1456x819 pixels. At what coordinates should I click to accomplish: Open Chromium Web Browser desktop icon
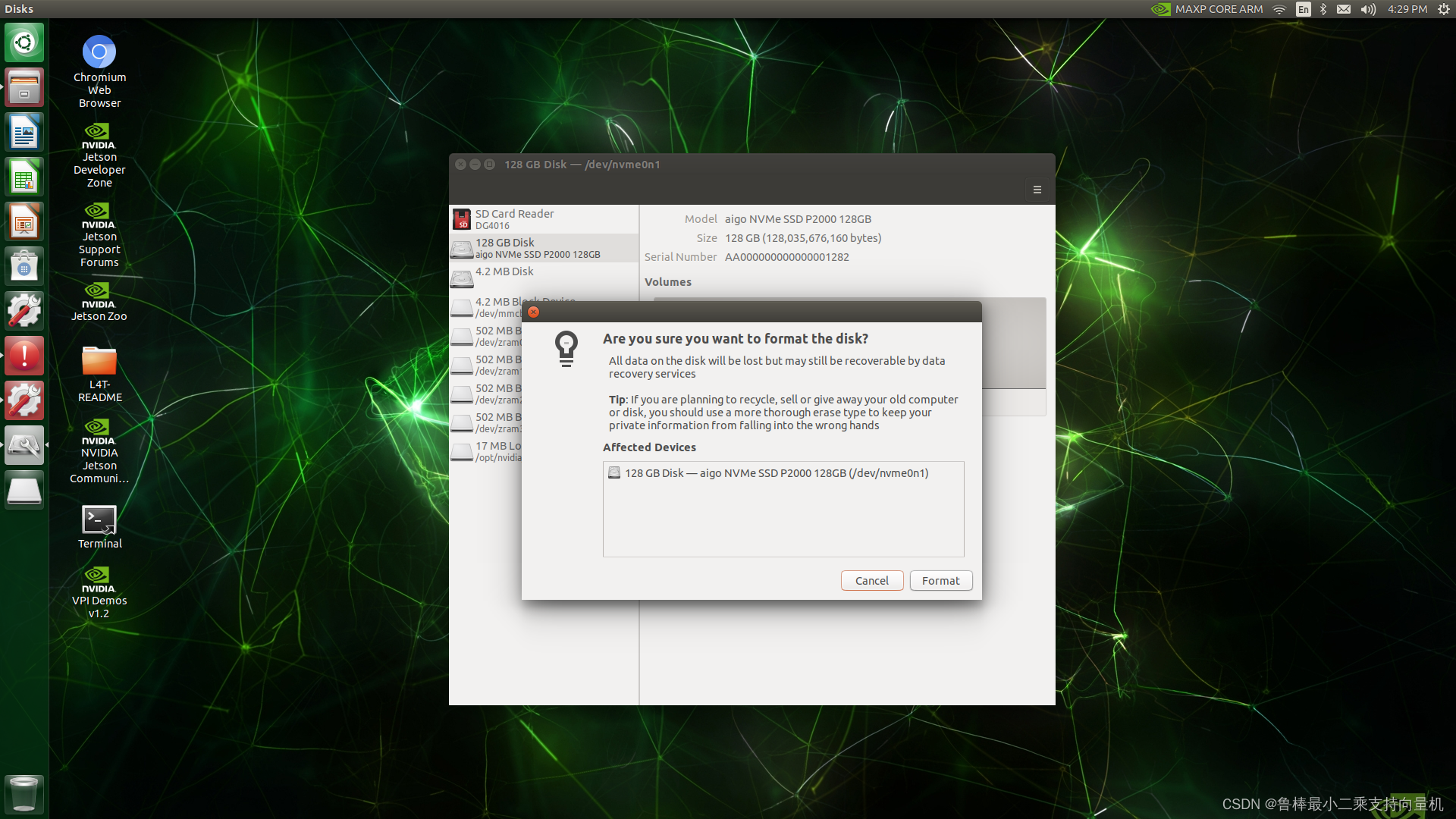(99, 71)
